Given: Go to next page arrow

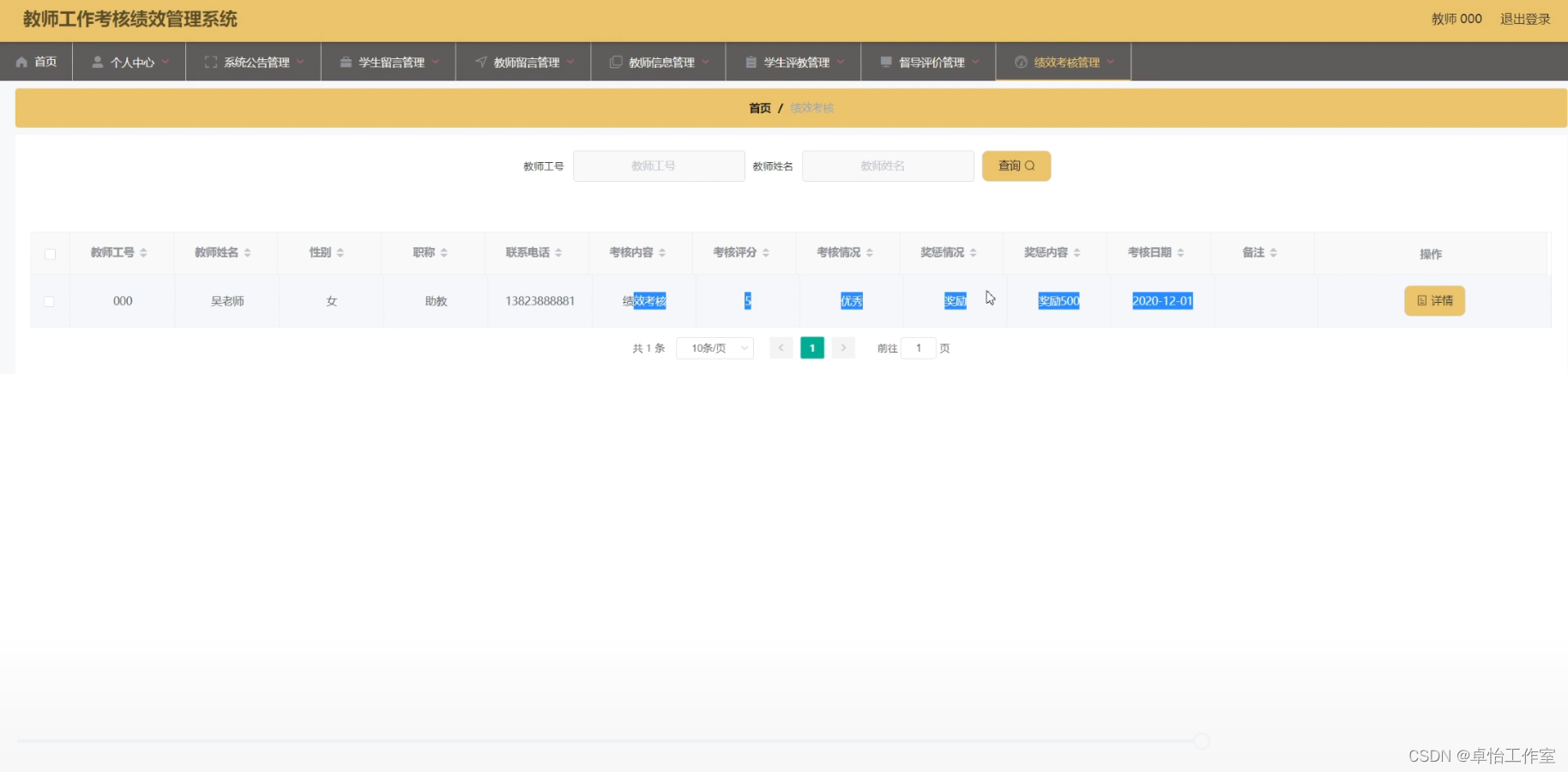Looking at the screenshot, I should point(843,347).
